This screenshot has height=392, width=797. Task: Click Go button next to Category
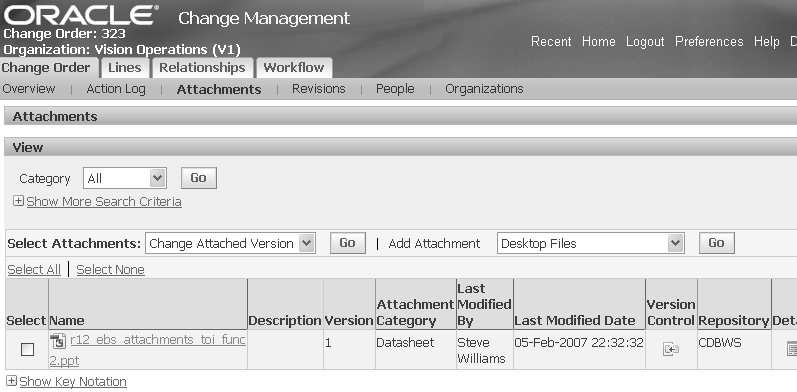point(199,178)
